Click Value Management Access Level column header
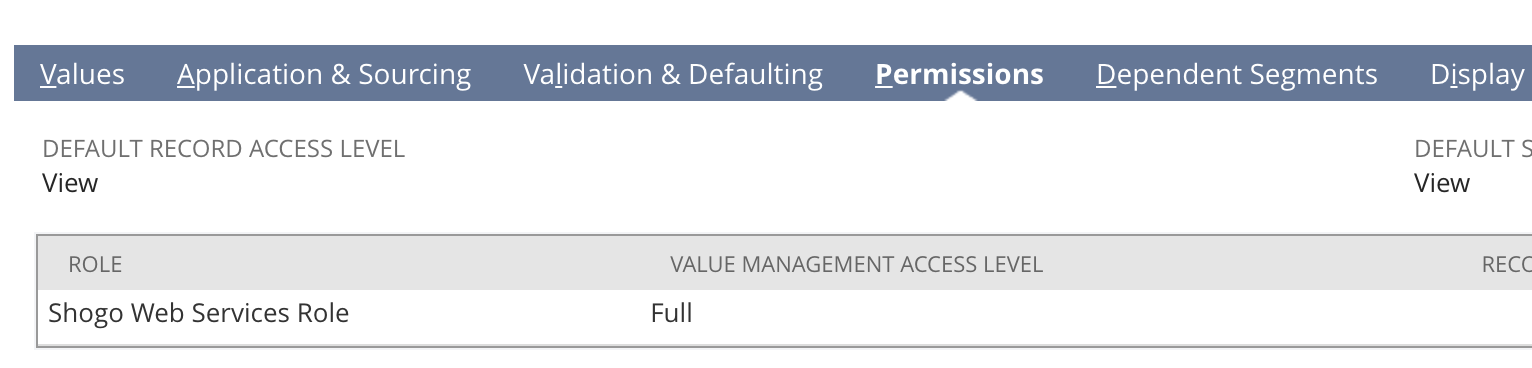 (856, 264)
